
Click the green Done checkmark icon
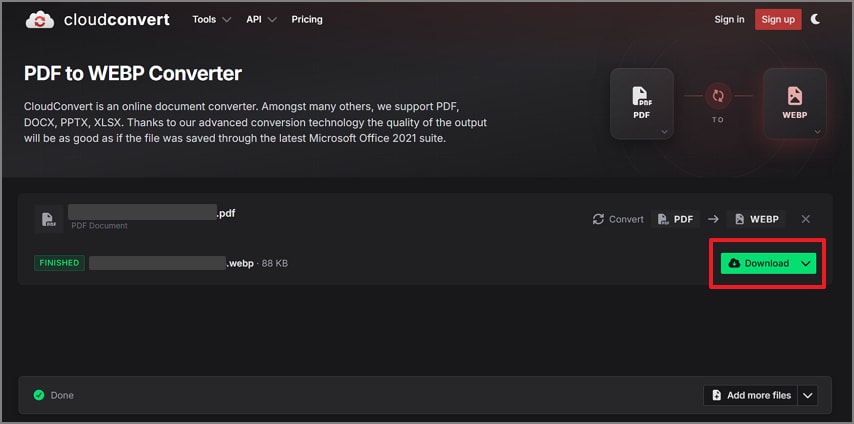click(x=39, y=395)
